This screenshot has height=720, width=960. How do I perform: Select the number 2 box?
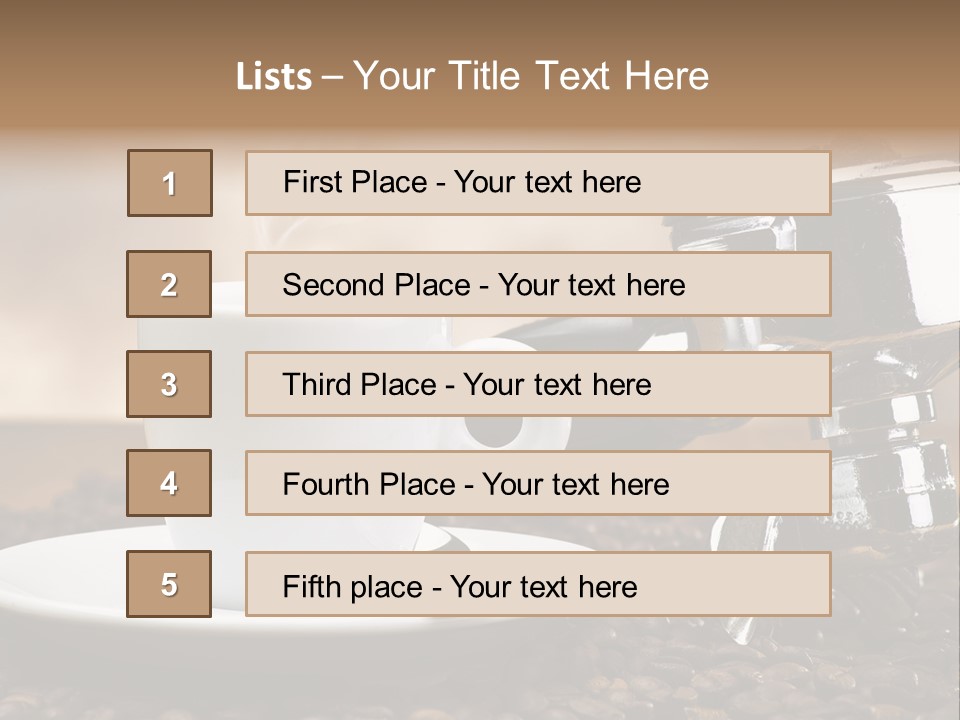pos(169,284)
